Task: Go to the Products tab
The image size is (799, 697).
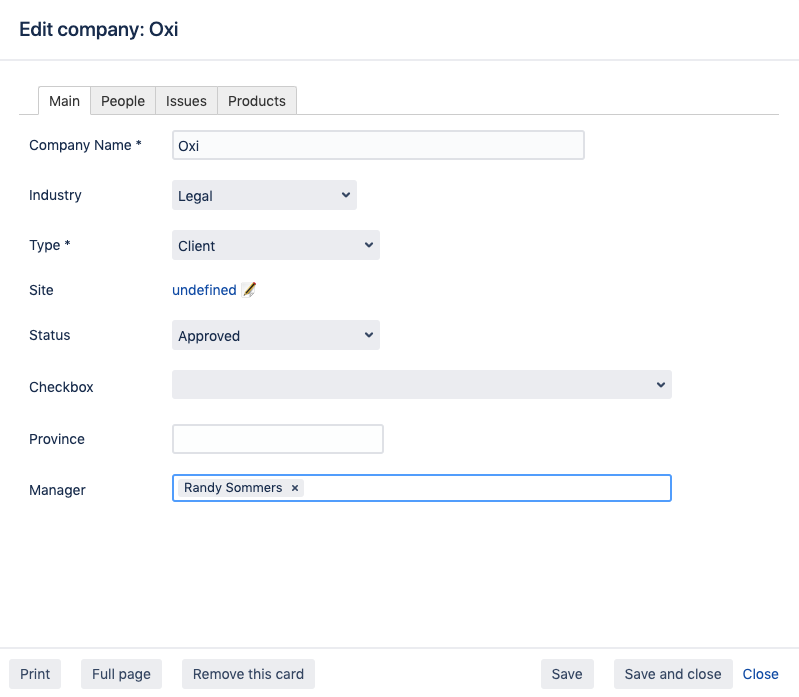Action: coord(257,101)
